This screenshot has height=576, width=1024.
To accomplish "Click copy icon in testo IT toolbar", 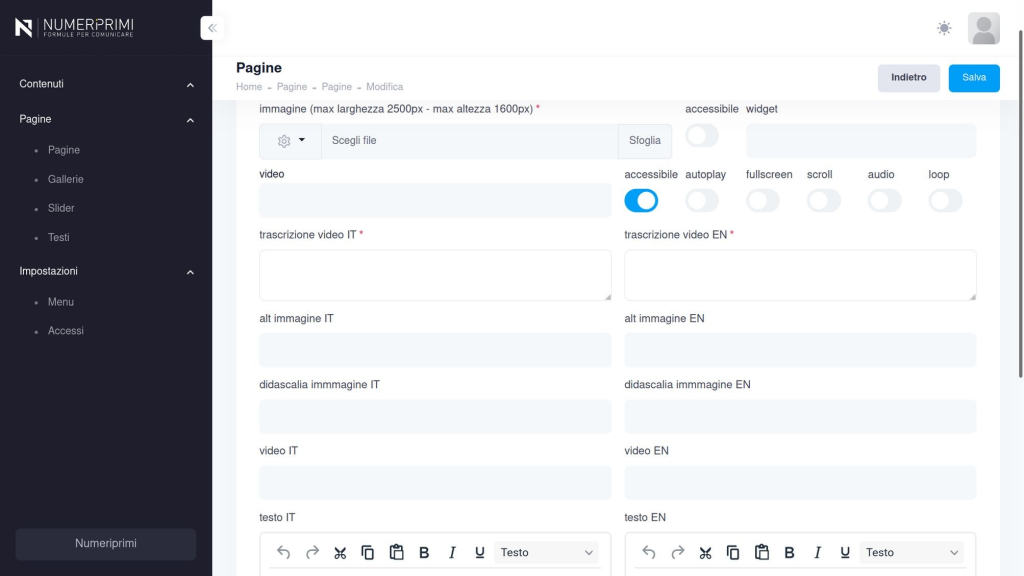I will click(368, 552).
